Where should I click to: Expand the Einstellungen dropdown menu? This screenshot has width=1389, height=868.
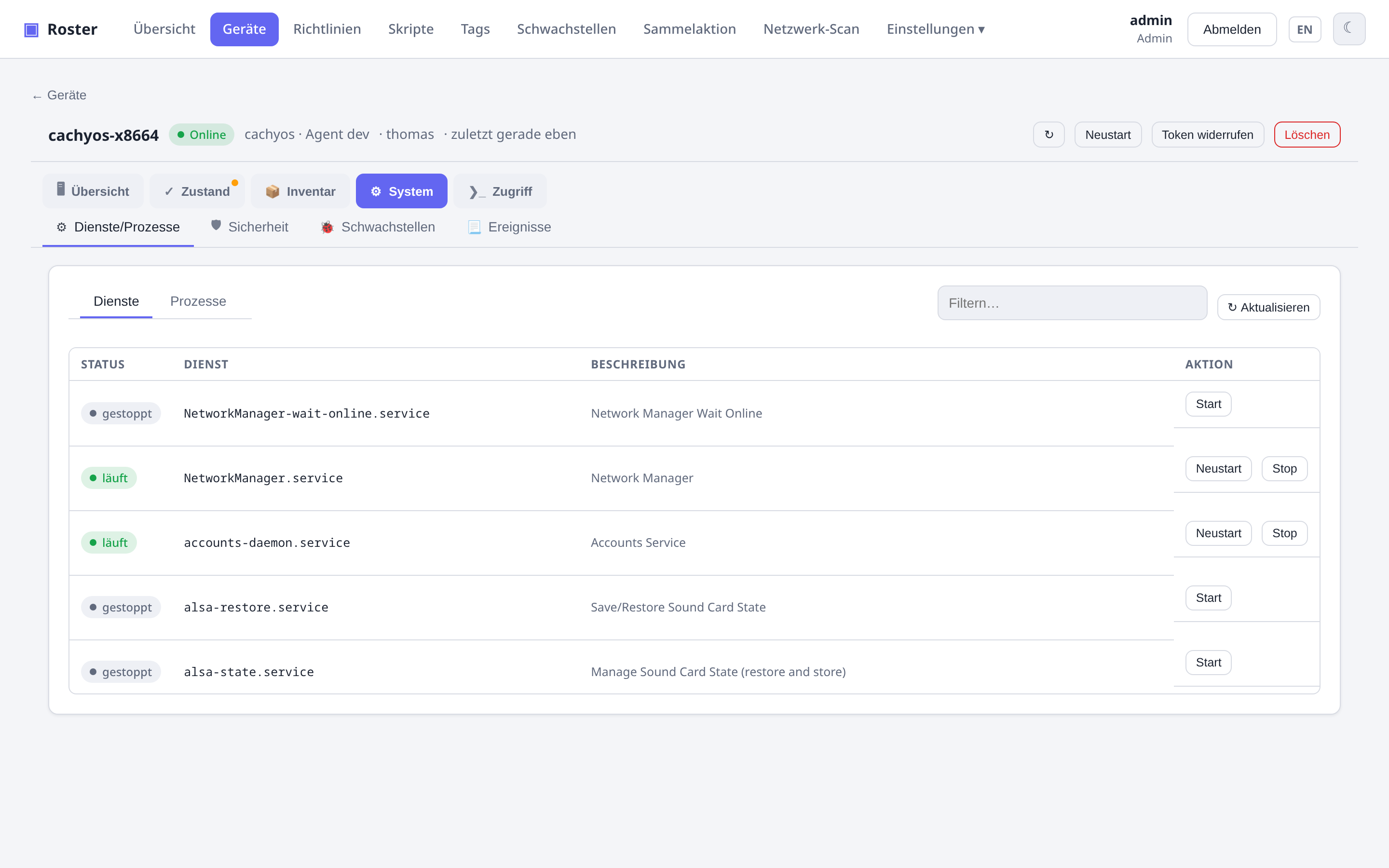(x=936, y=29)
